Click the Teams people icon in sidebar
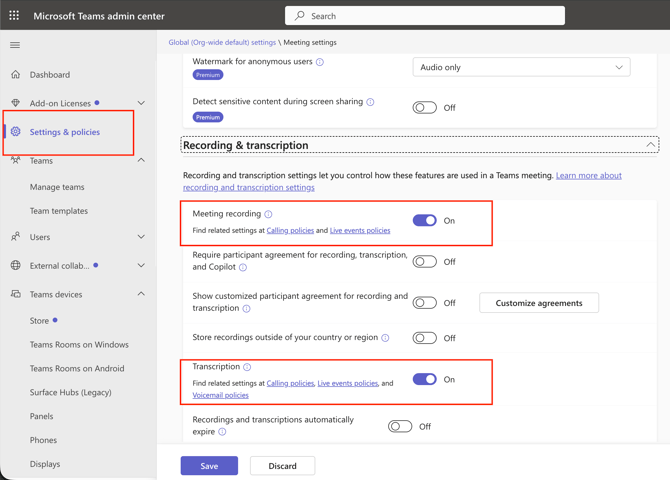This screenshot has width=670, height=480. [x=15, y=160]
